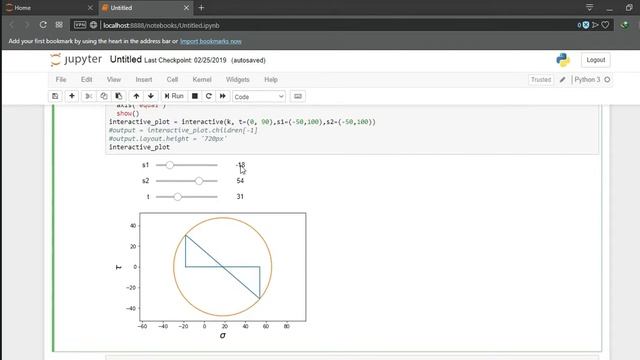Click the interactive_plot code line in cell
This screenshot has width=640, height=360.
(139, 147)
